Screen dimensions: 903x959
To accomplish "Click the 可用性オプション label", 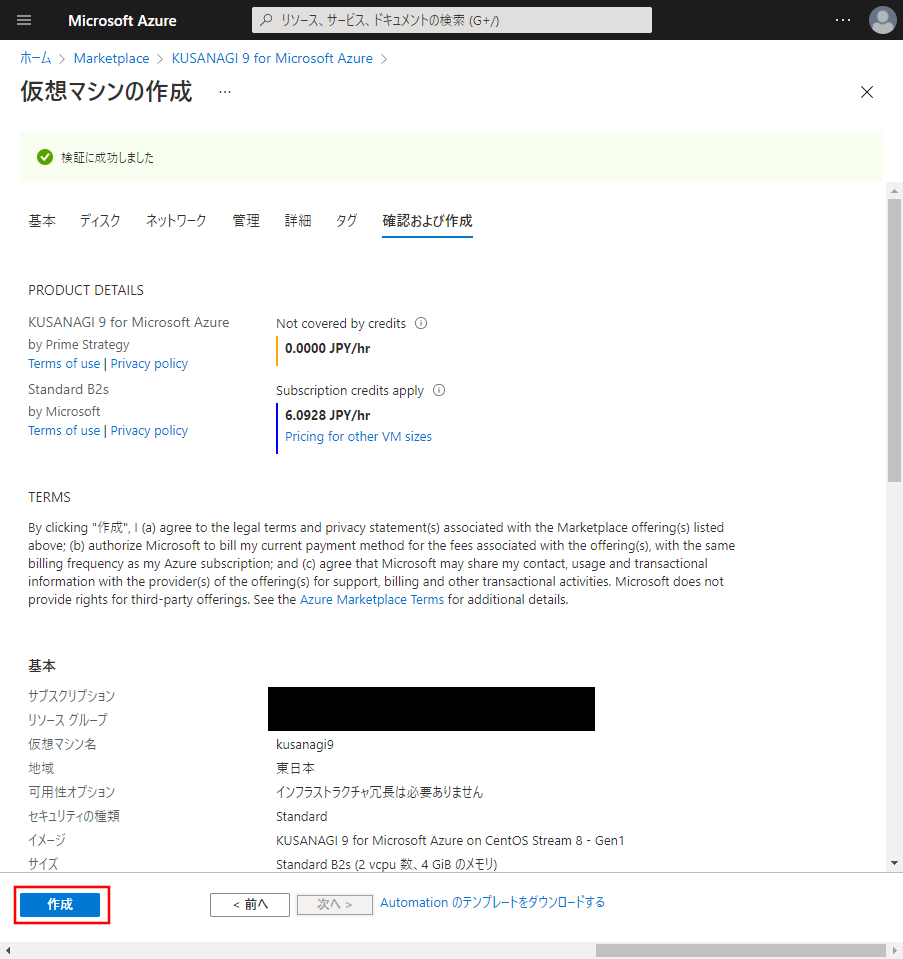I will click(71, 792).
